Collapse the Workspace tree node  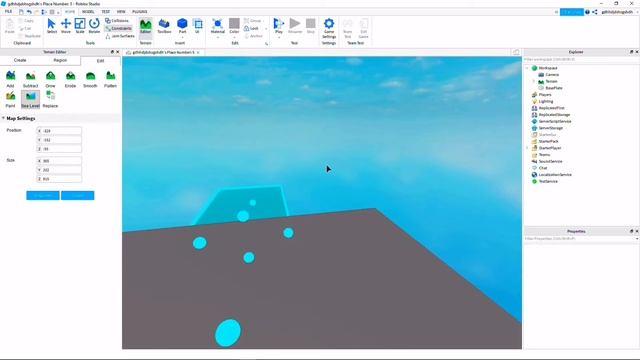tap(527, 68)
